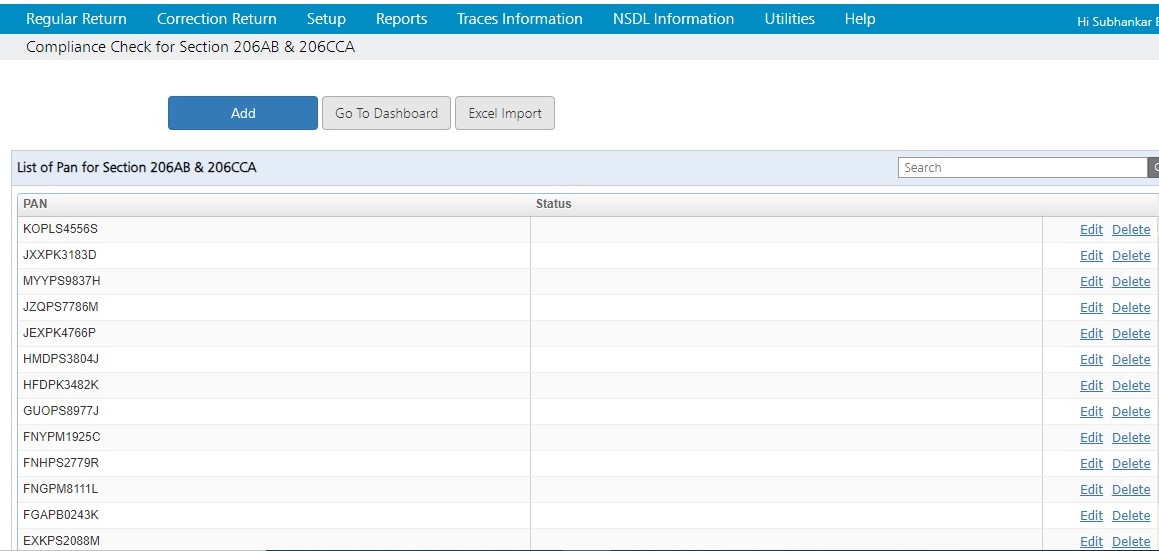Edit the JZQPS7786M row

coord(1091,308)
